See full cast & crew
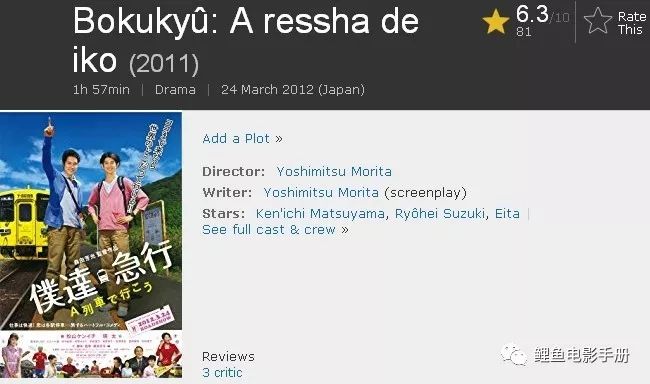 point(275,230)
